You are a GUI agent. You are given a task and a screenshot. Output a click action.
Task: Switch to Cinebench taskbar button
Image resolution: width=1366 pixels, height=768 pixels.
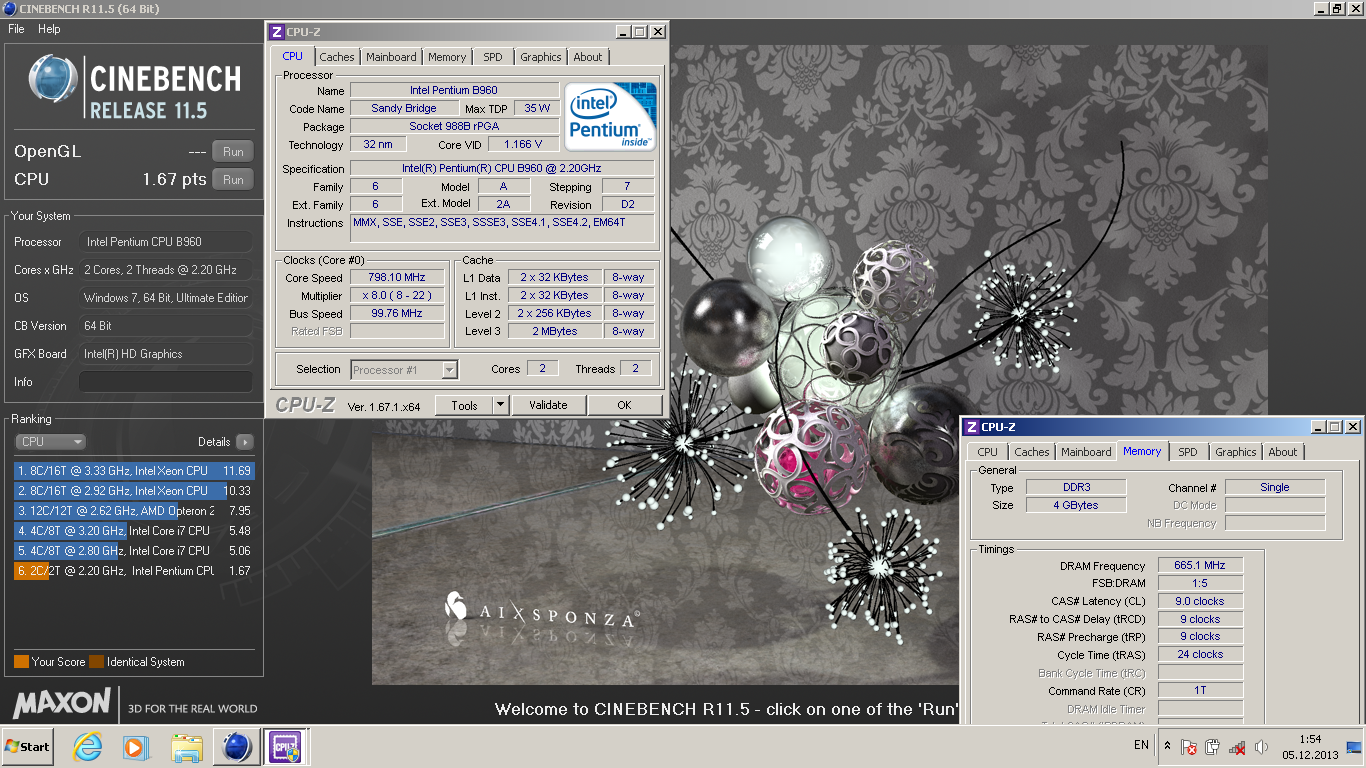pyautogui.click(x=237, y=747)
